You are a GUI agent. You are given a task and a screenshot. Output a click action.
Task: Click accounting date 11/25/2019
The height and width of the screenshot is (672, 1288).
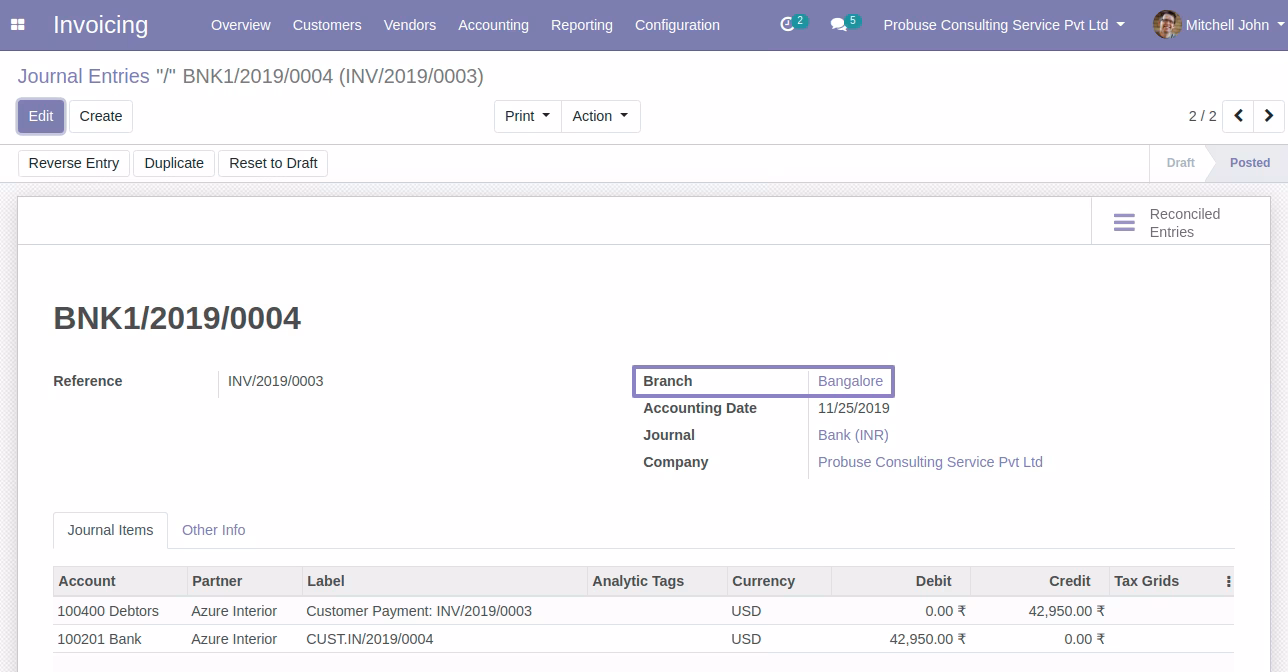[x=853, y=408]
